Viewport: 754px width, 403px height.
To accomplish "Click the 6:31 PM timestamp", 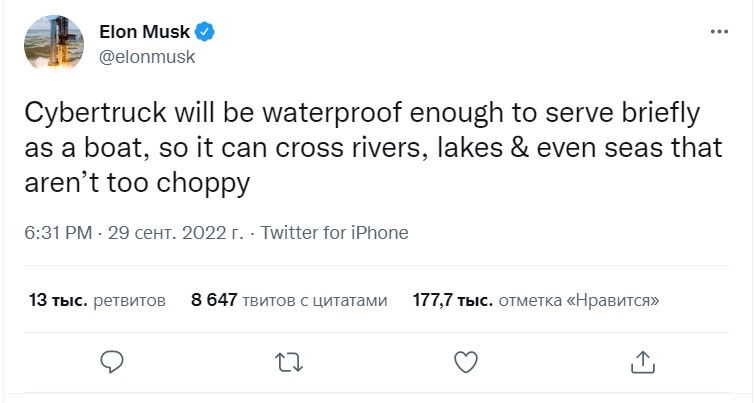I will 56,233.
